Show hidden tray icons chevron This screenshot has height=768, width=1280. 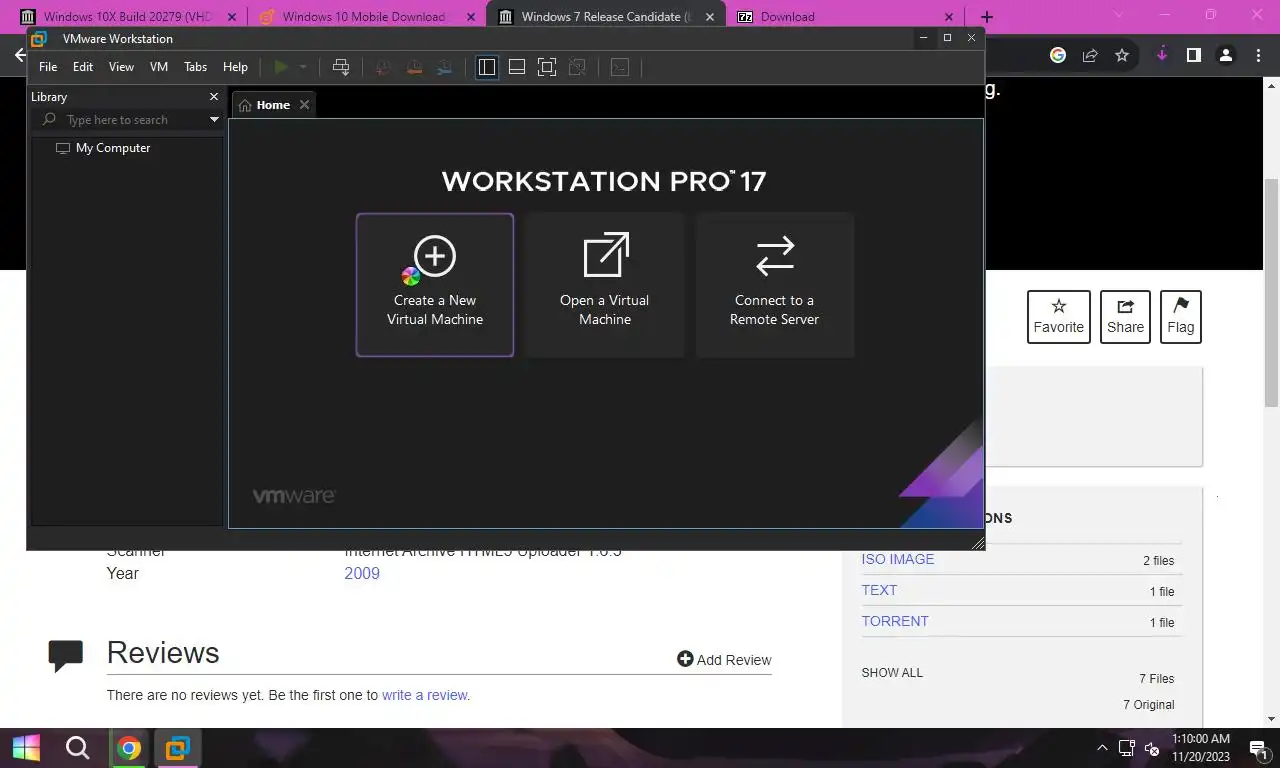point(1102,748)
